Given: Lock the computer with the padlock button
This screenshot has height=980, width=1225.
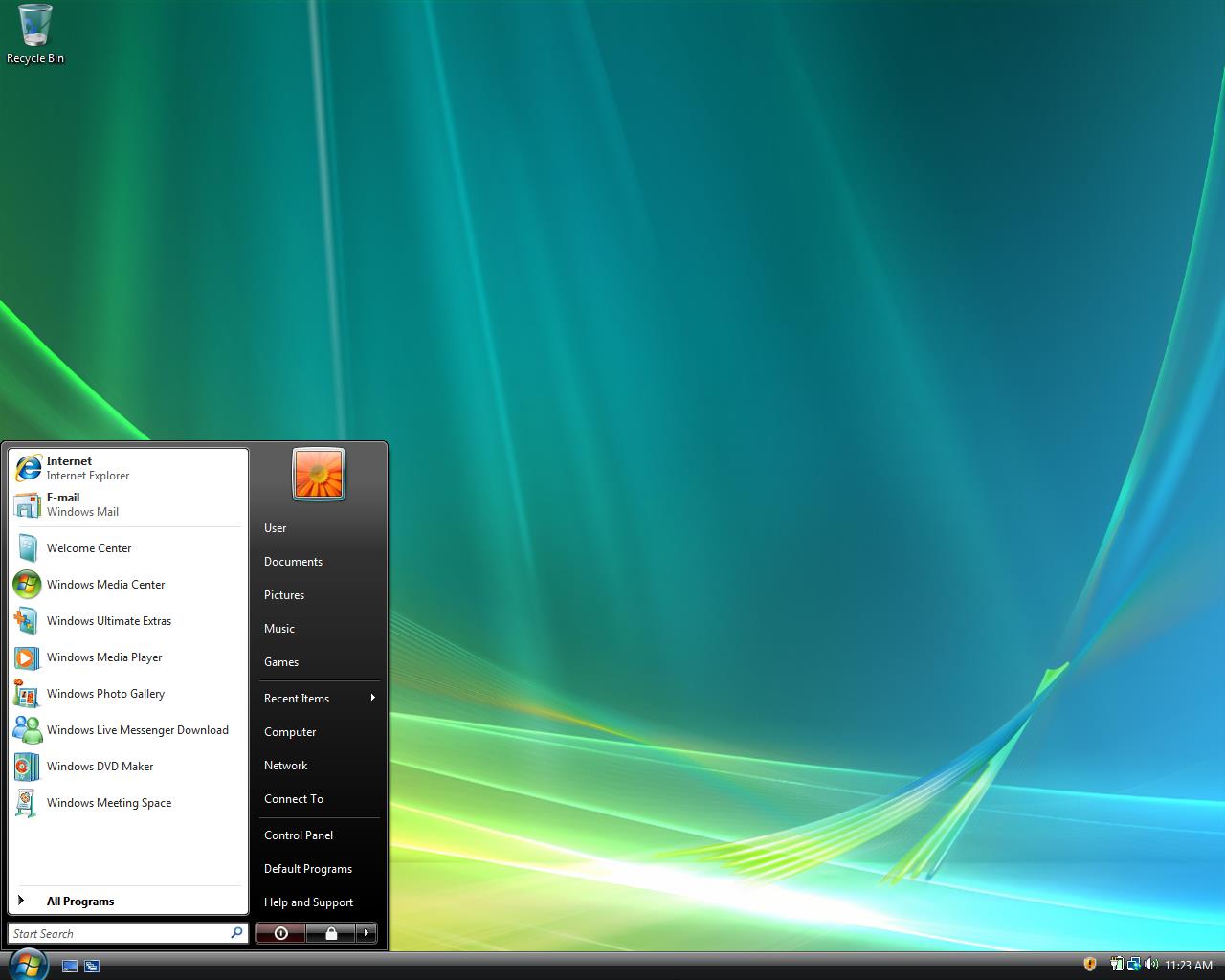Looking at the screenshot, I should pos(331,933).
